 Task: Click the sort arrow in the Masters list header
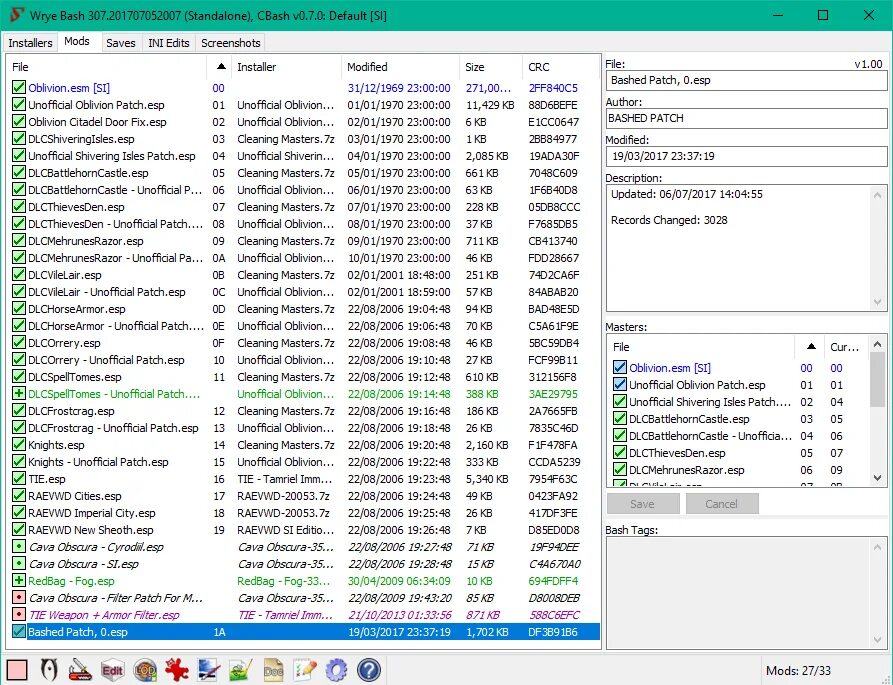point(811,346)
